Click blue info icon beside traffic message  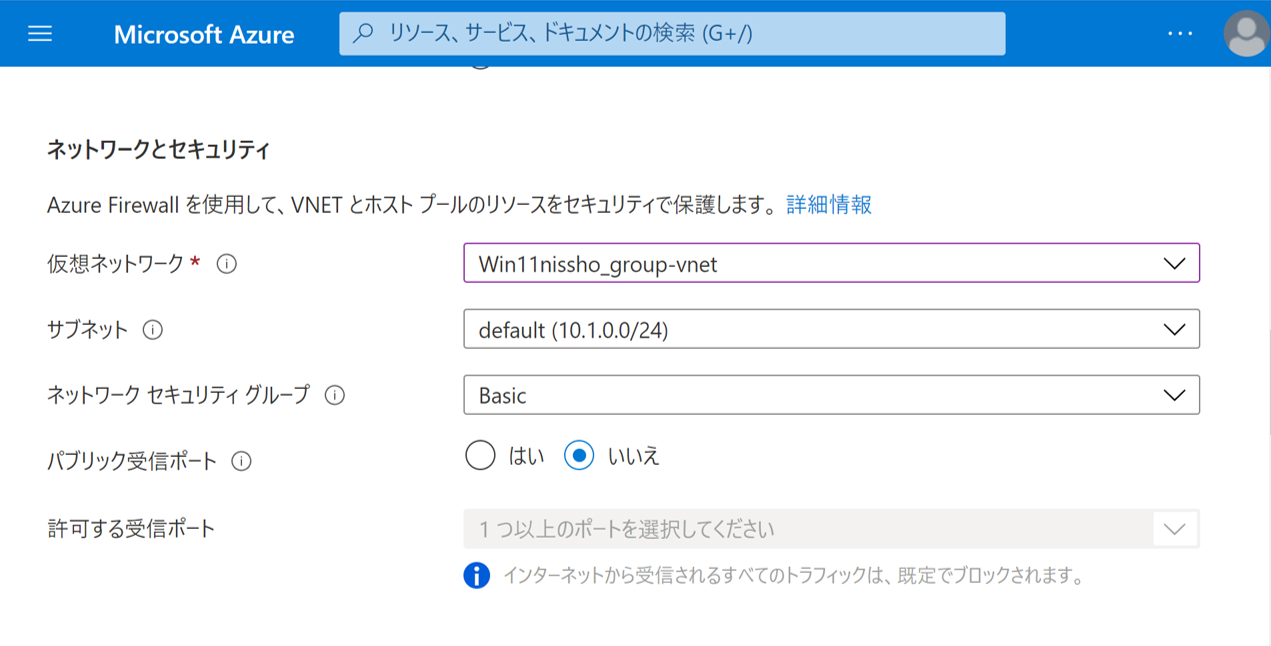(x=477, y=576)
